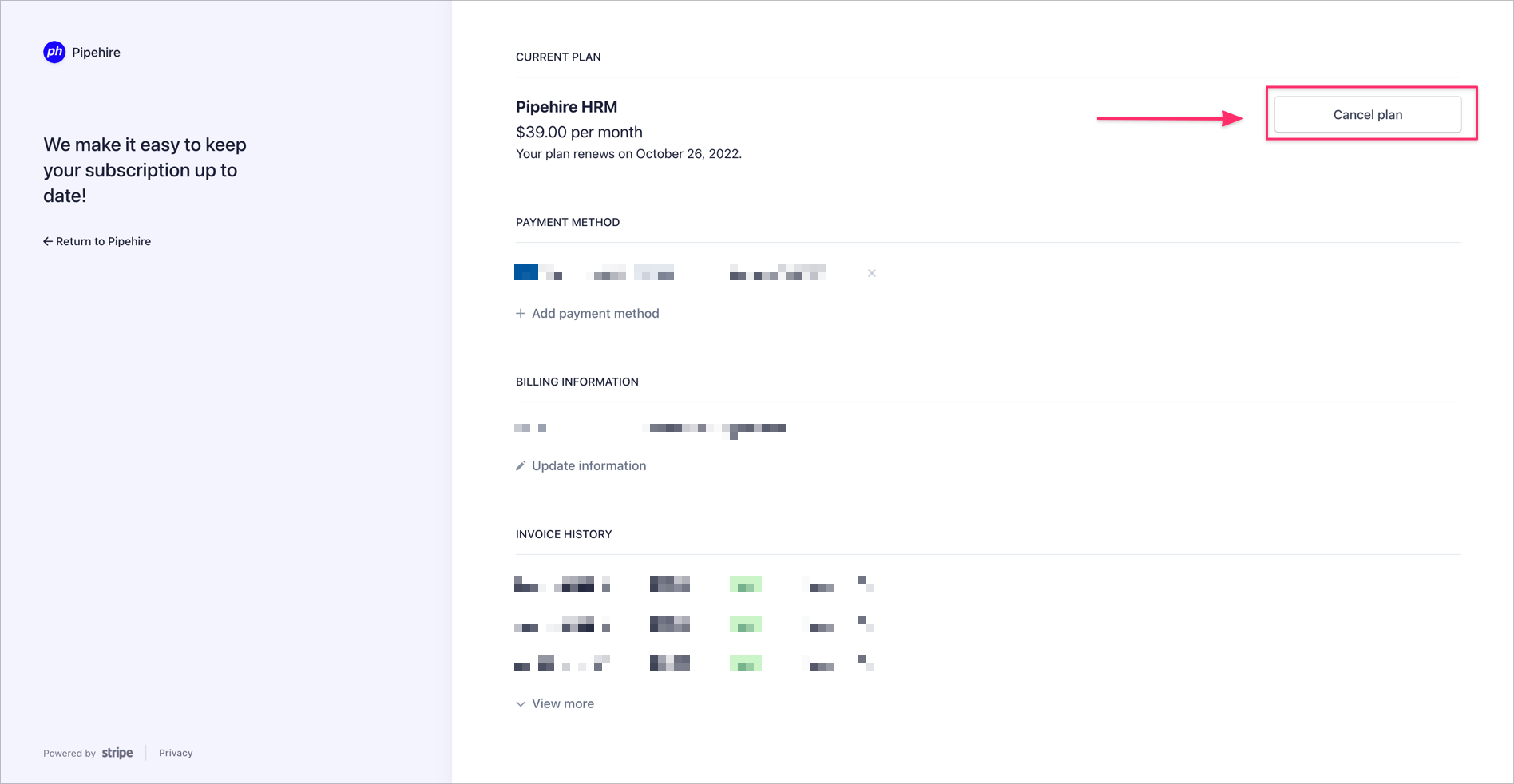Click the second invoice paid status badge

click(746, 624)
